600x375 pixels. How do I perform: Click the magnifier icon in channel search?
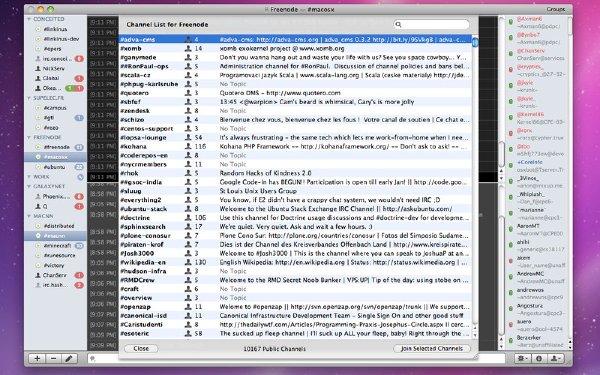pyautogui.click(x=398, y=24)
